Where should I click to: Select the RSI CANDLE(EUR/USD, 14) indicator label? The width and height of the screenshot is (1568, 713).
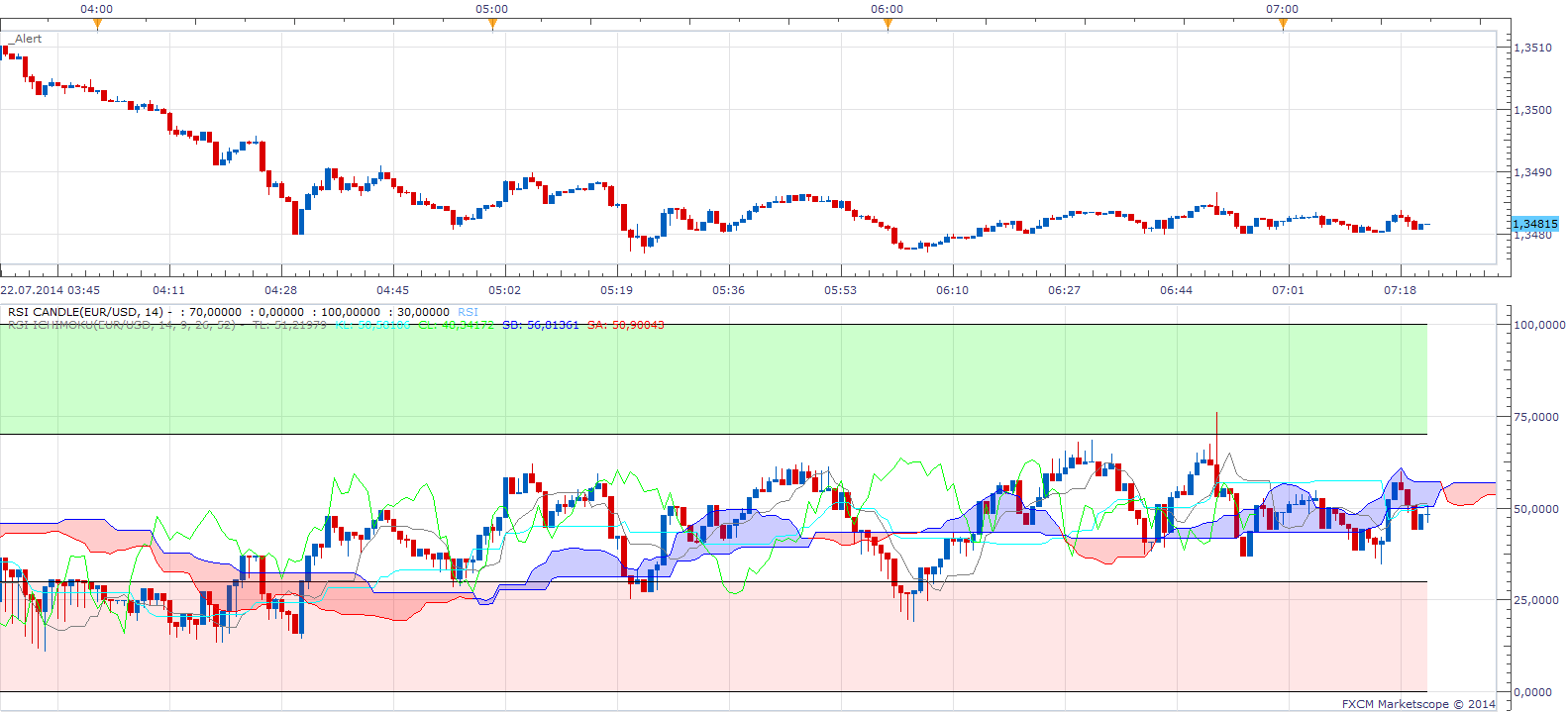click(85, 312)
